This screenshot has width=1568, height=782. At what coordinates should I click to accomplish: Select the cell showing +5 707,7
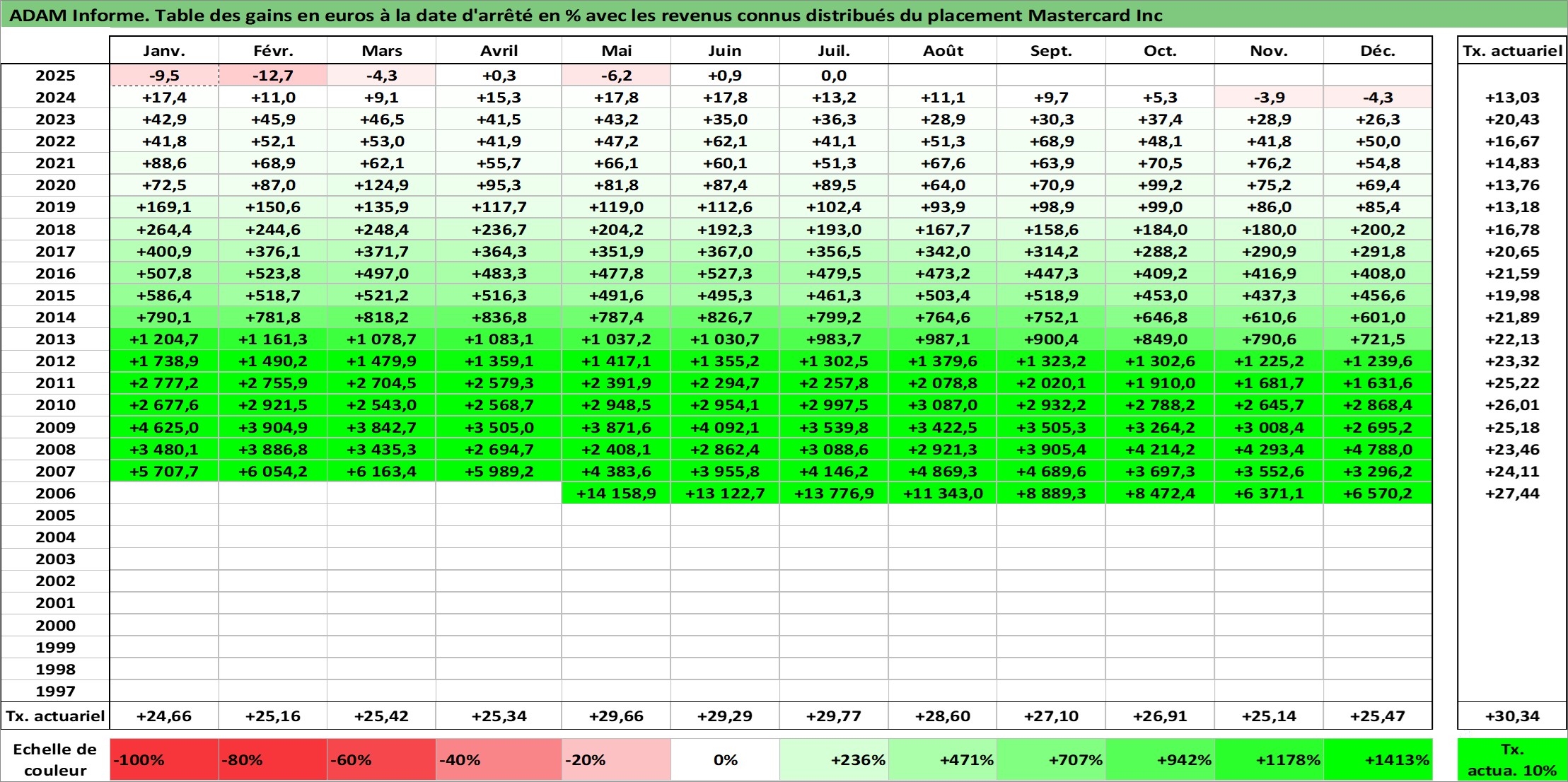tap(164, 472)
